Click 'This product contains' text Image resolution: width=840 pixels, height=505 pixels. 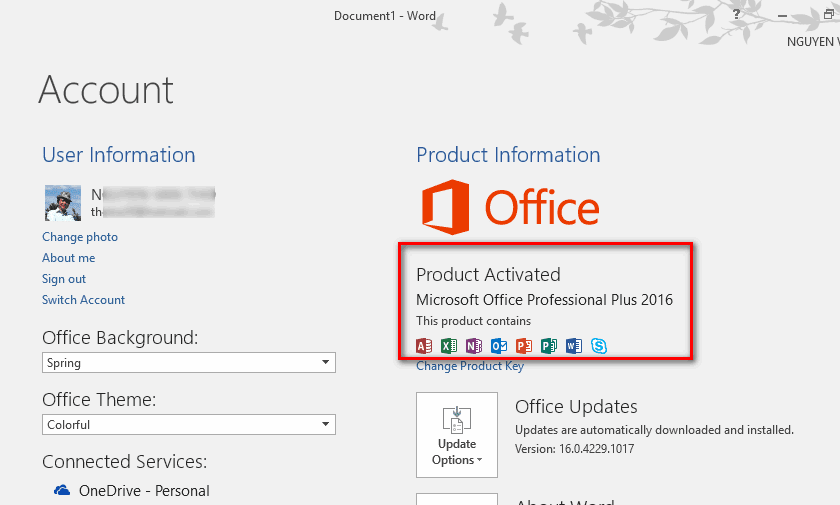474,321
